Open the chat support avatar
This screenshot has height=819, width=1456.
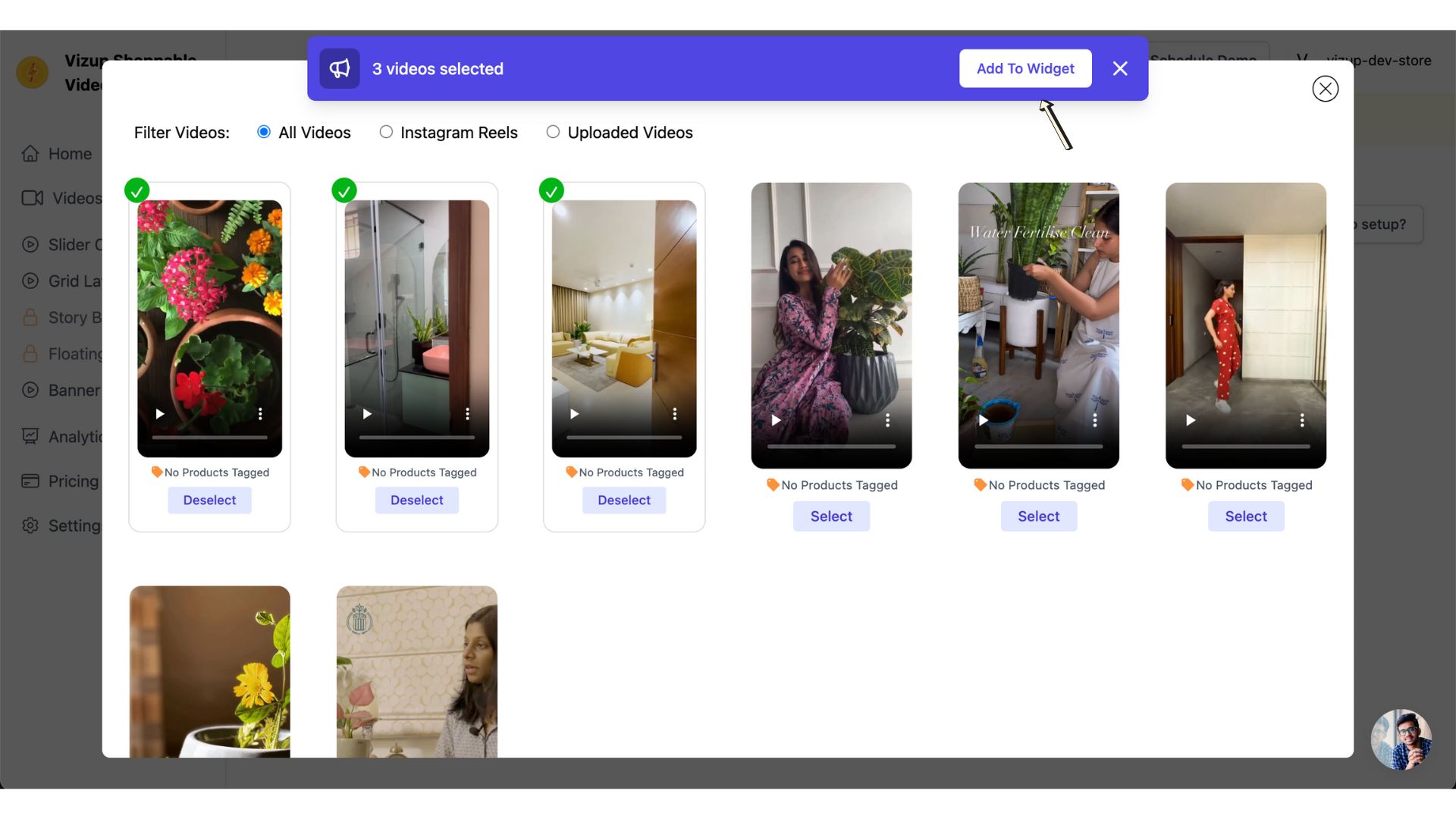coord(1401,739)
